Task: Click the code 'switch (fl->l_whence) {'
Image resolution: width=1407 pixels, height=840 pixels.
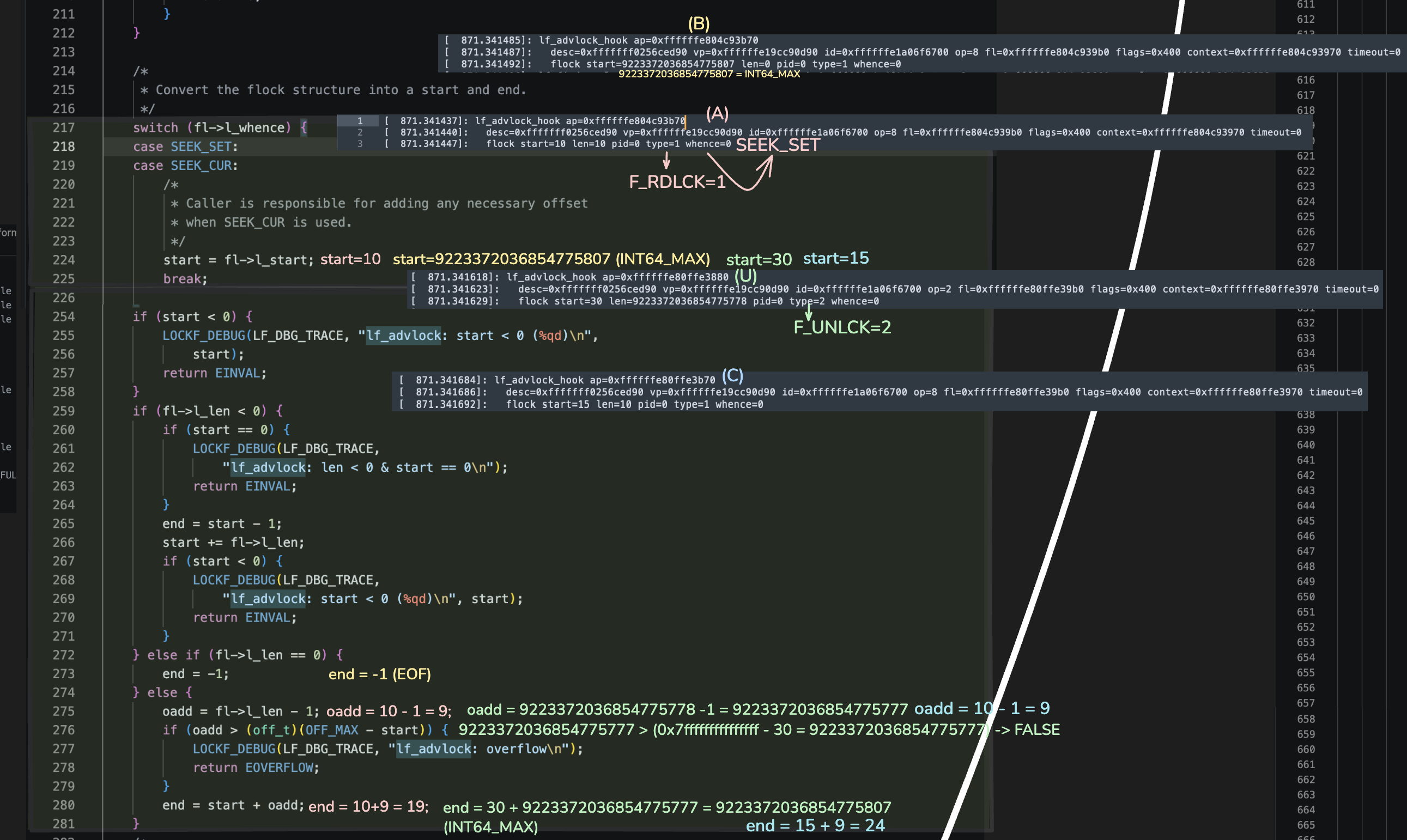Action: [x=220, y=127]
